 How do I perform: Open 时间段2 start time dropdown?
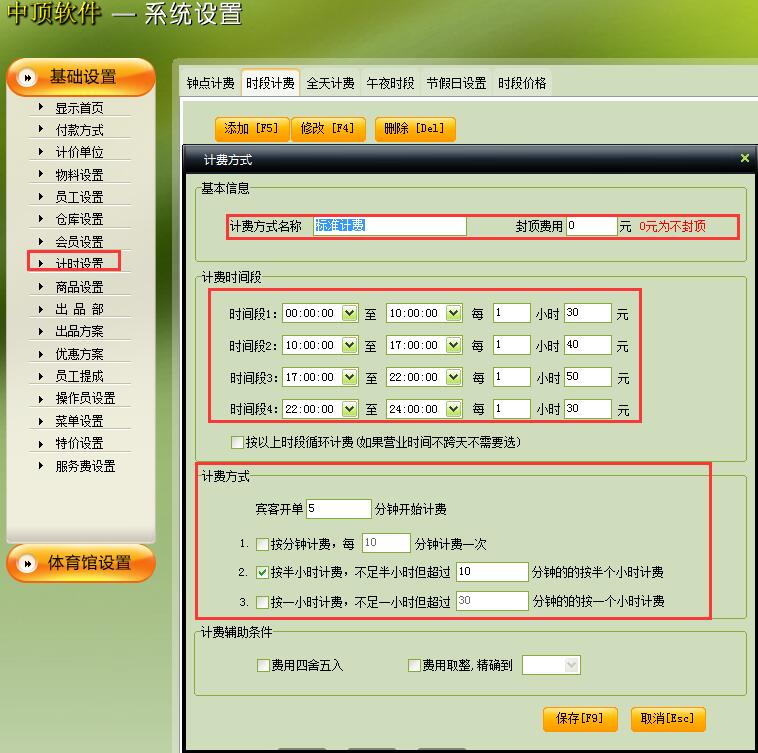[x=349, y=345]
